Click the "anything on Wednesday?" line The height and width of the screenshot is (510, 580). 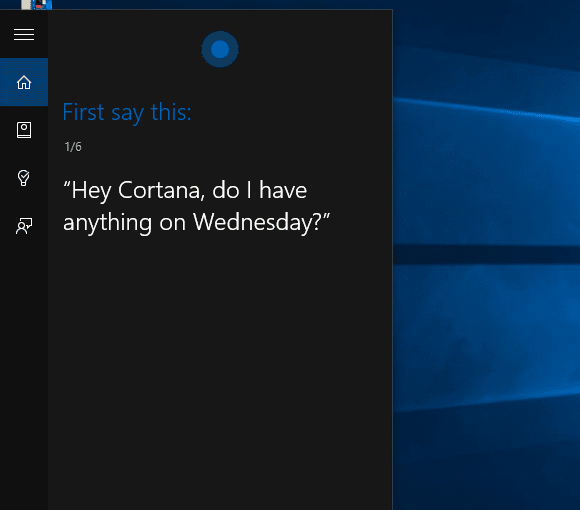pos(196,223)
